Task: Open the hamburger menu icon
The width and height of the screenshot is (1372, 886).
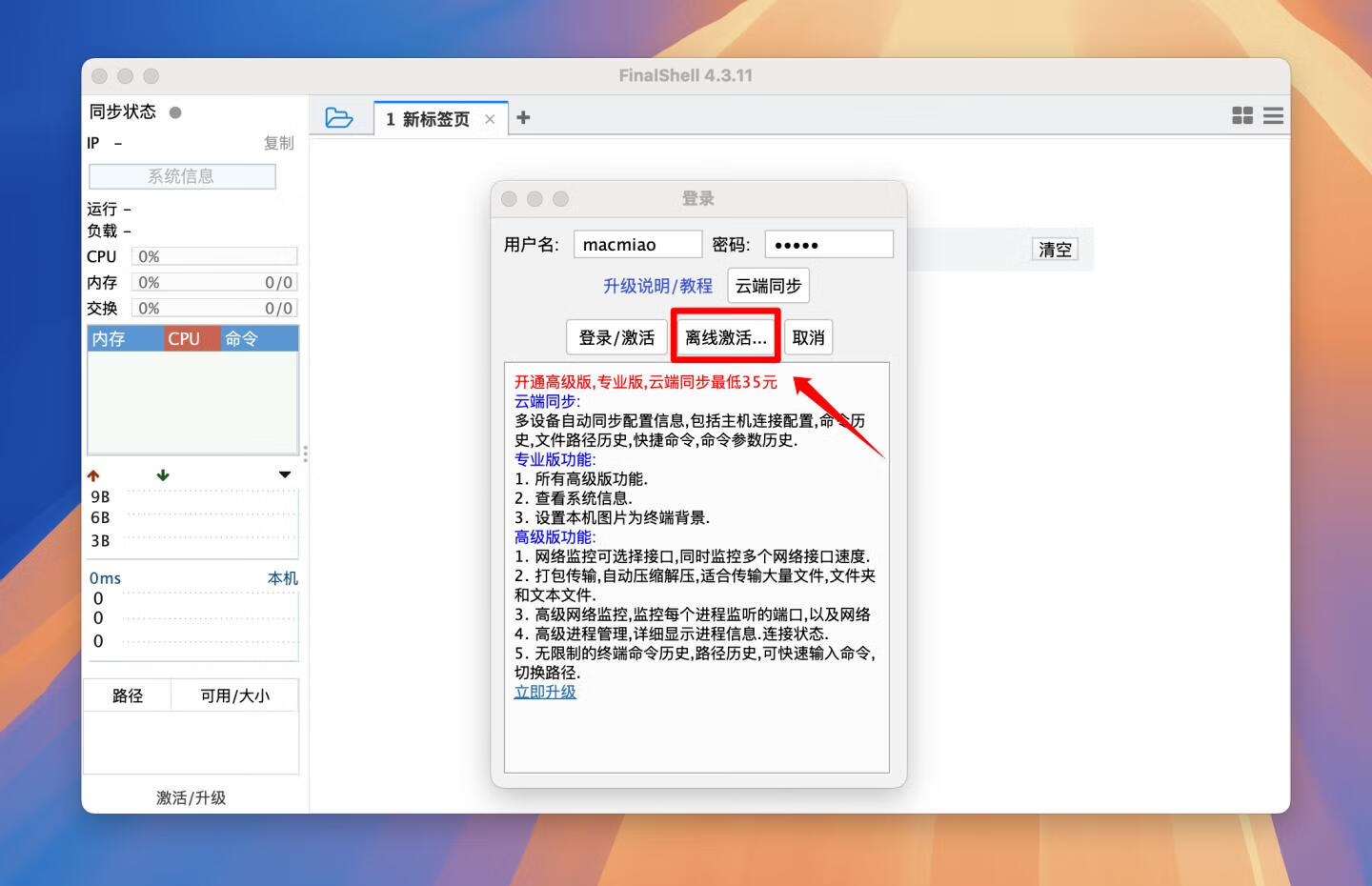Action: click(x=1273, y=115)
